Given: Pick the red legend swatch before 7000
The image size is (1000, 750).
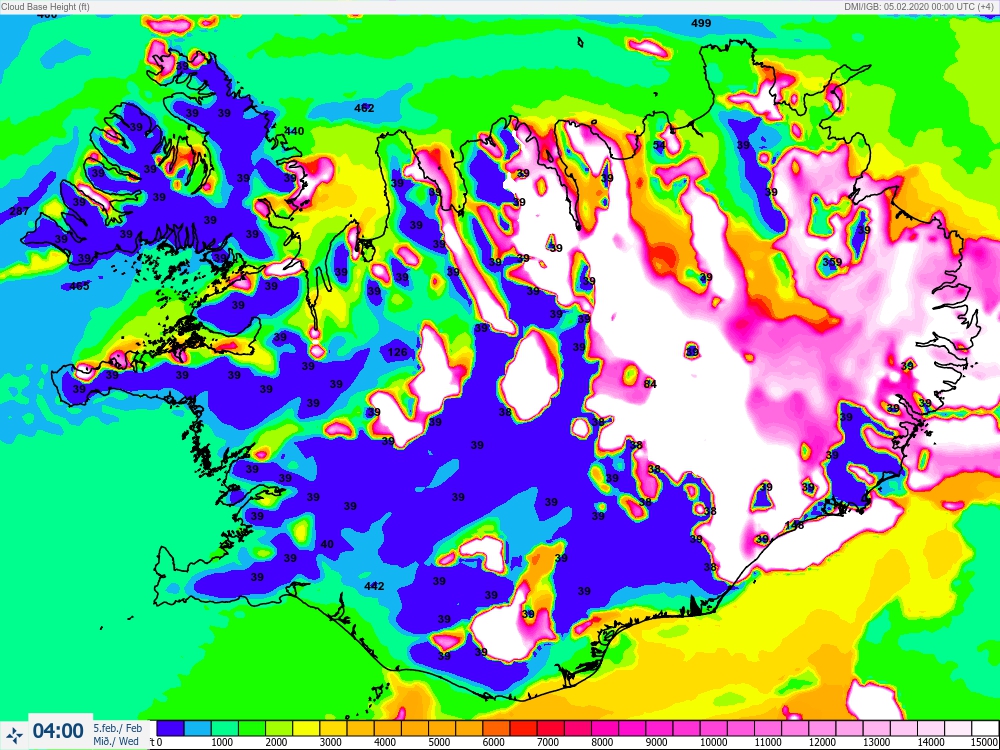Looking at the screenshot, I should (x=523, y=728).
